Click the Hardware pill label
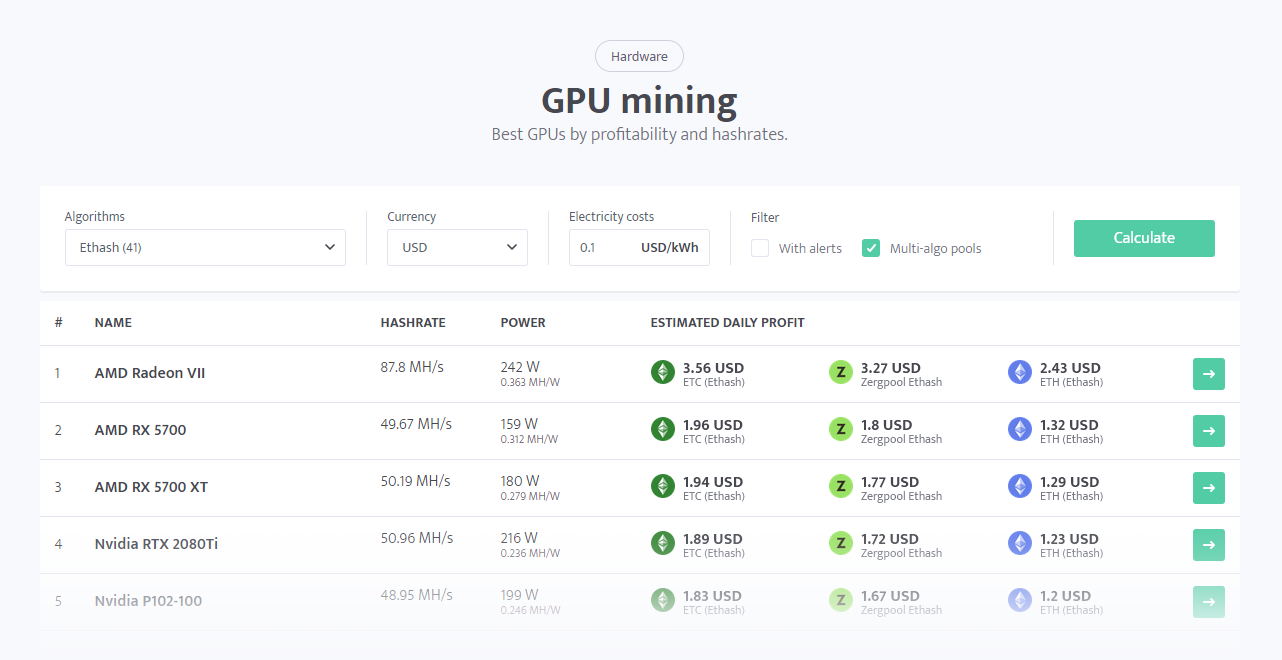This screenshot has height=660, width=1282. coord(639,56)
